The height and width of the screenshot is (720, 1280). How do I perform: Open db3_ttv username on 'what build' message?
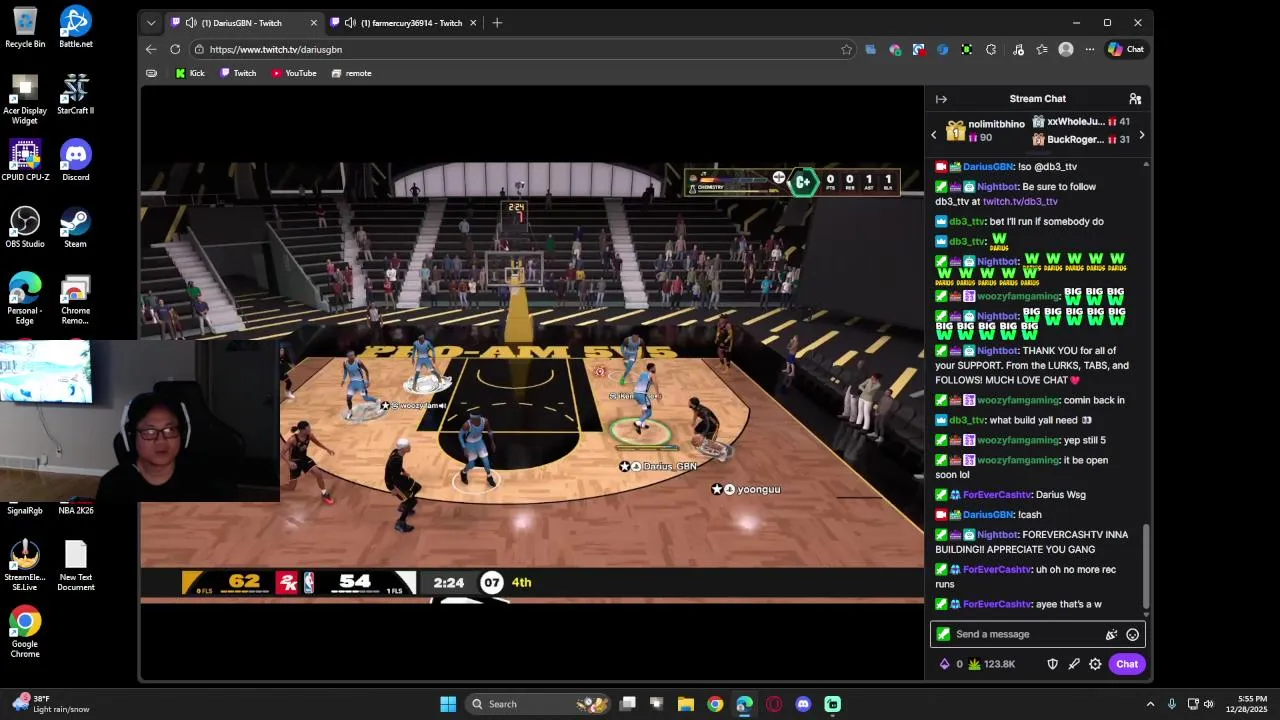pyautogui.click(x=967, y=420)
